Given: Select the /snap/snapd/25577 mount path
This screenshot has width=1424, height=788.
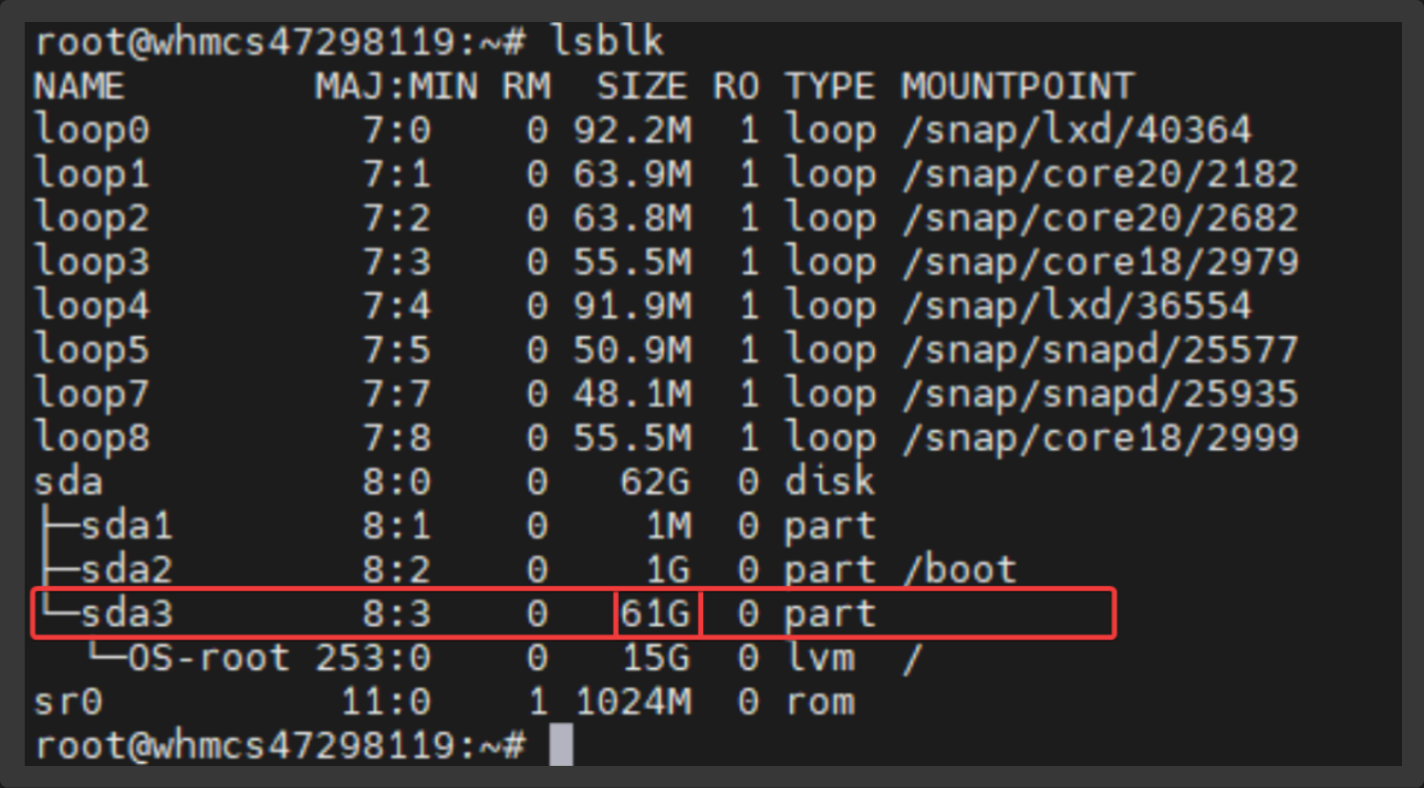Looking at the screenshot, I should pyautogui.click(x=1100, y=349).
